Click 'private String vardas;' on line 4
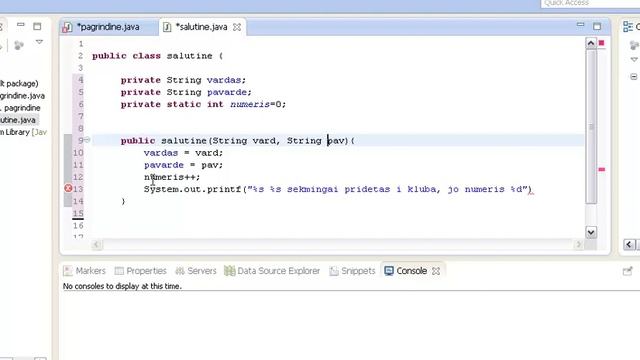Screen dimensions: 640x360 click(x=183, y=80)
